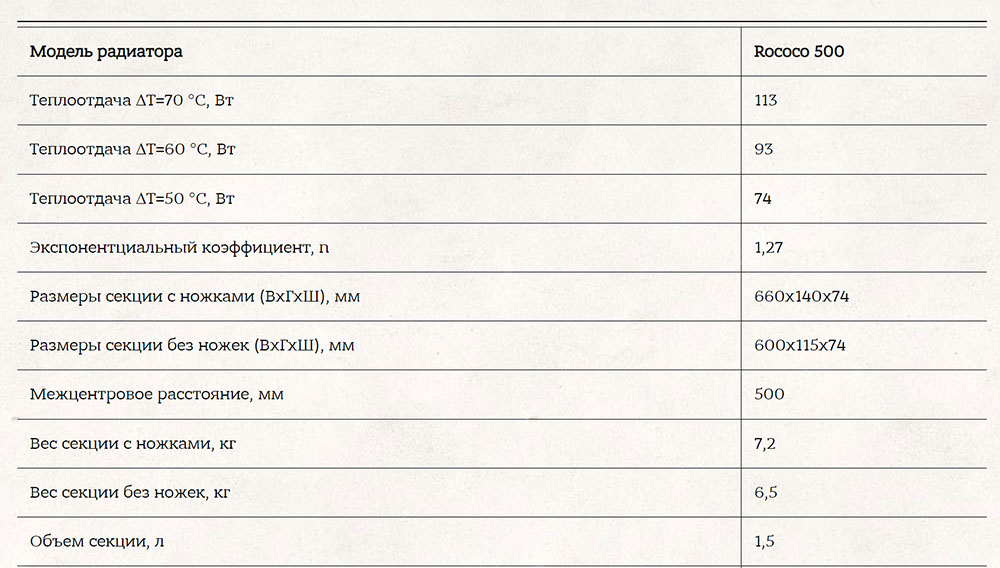Click the 'Теплоотдача ΔT=70 °C, Вт' label
This screenshot has width=1000, height=568.
tap(131, 100)
